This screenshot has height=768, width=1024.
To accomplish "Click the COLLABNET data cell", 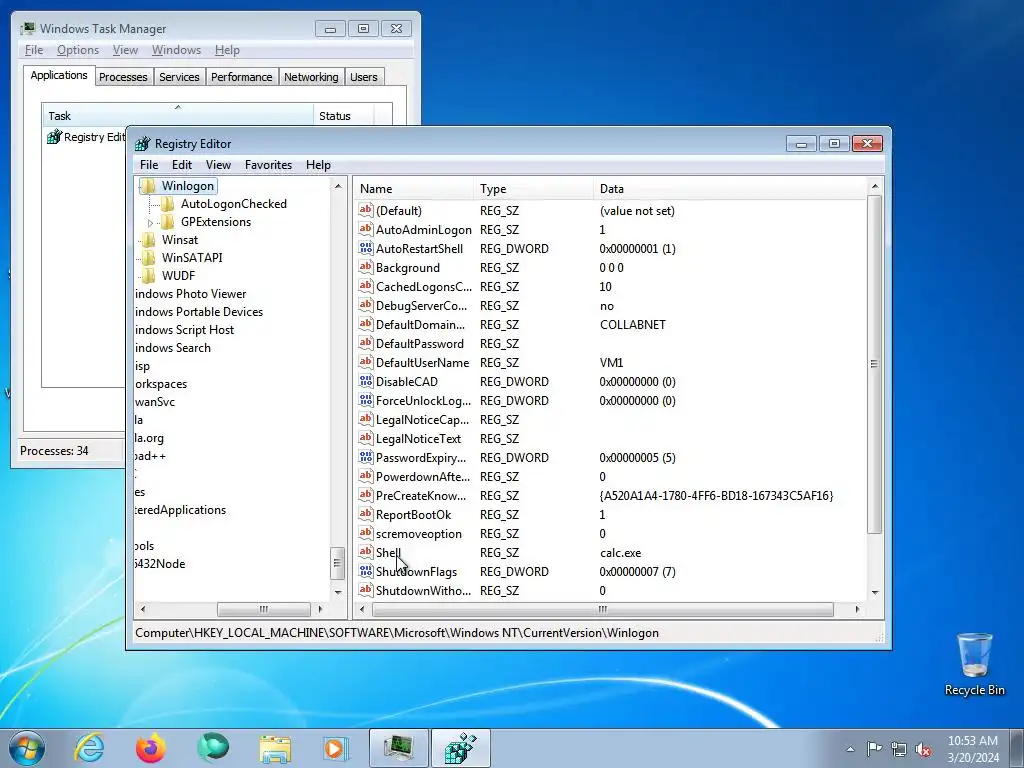I will [x=633, y=325].
